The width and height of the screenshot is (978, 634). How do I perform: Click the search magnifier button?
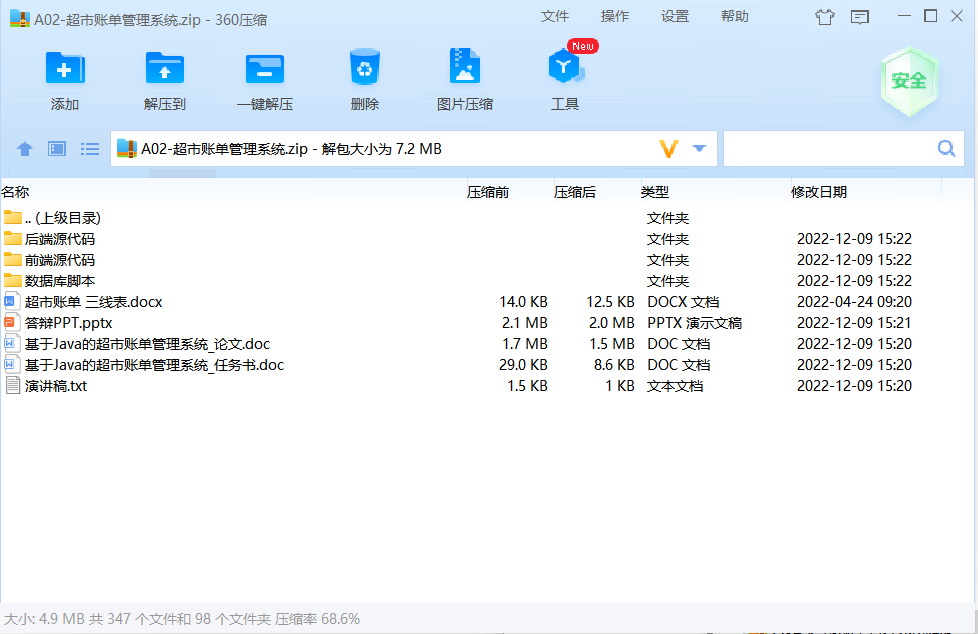[x=946, y=149]
